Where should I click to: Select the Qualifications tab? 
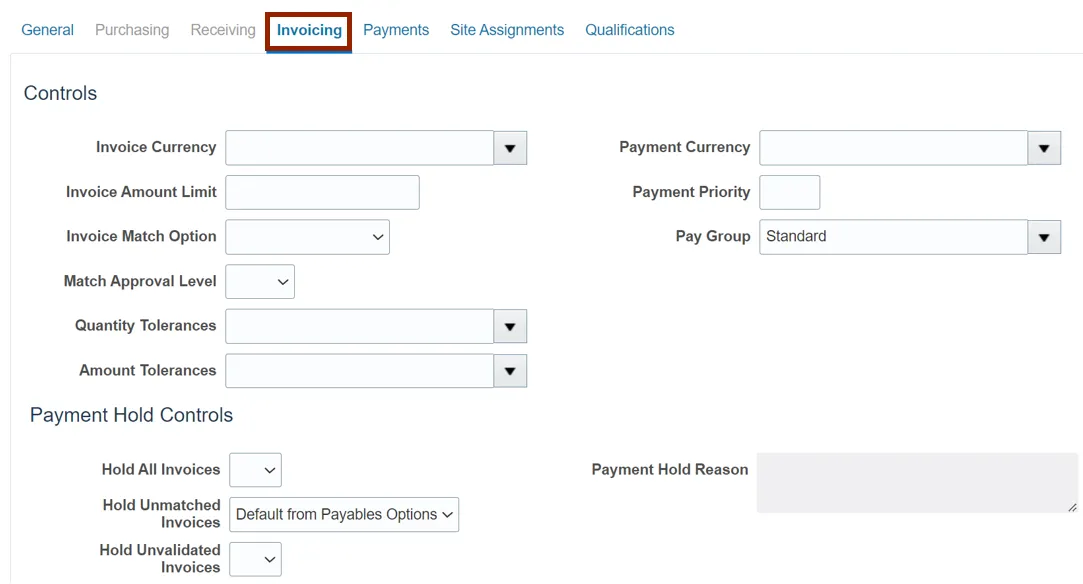630,30
